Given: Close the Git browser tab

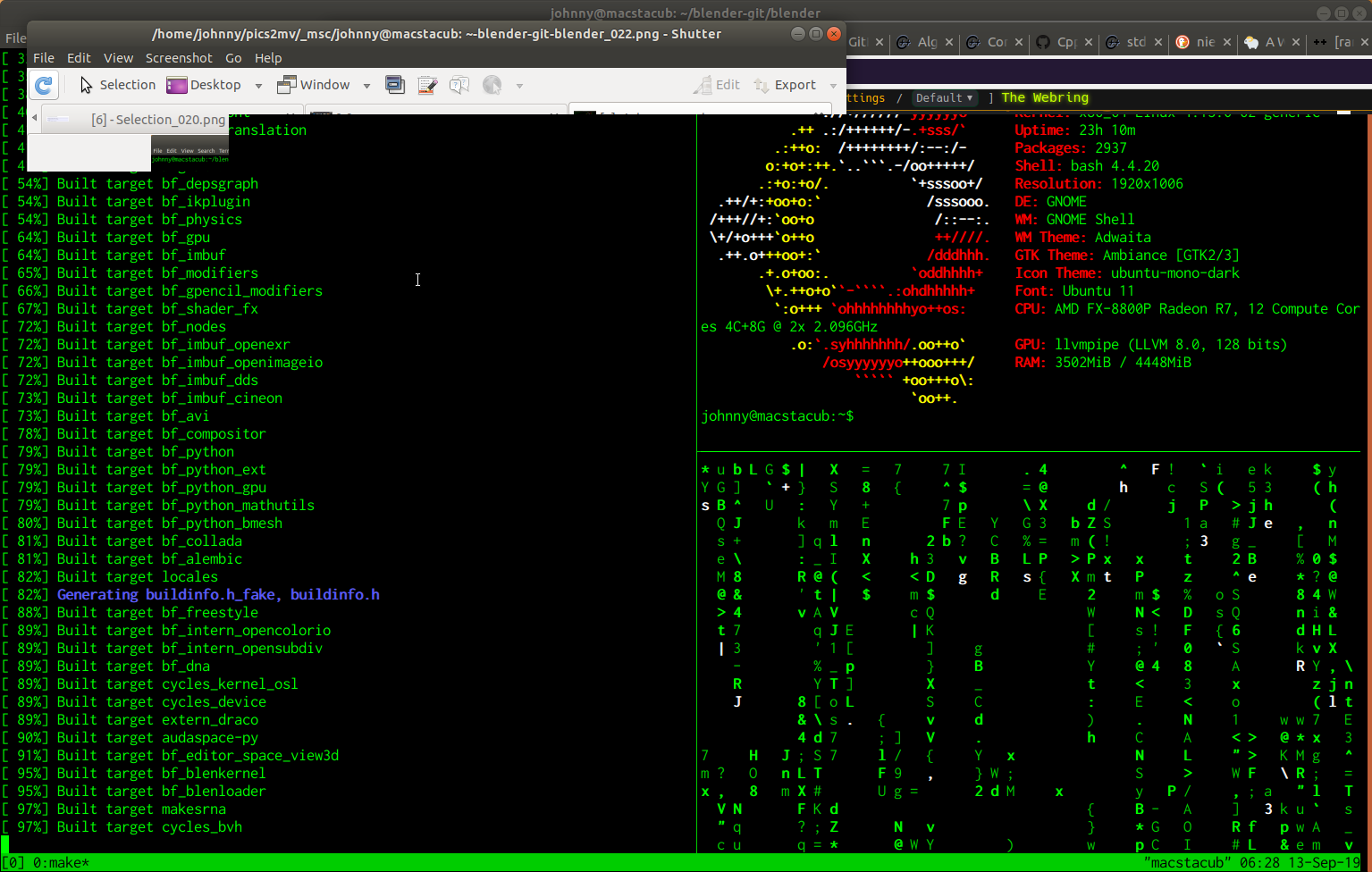Looking at the screenshot, I should [x=880, y=42].
